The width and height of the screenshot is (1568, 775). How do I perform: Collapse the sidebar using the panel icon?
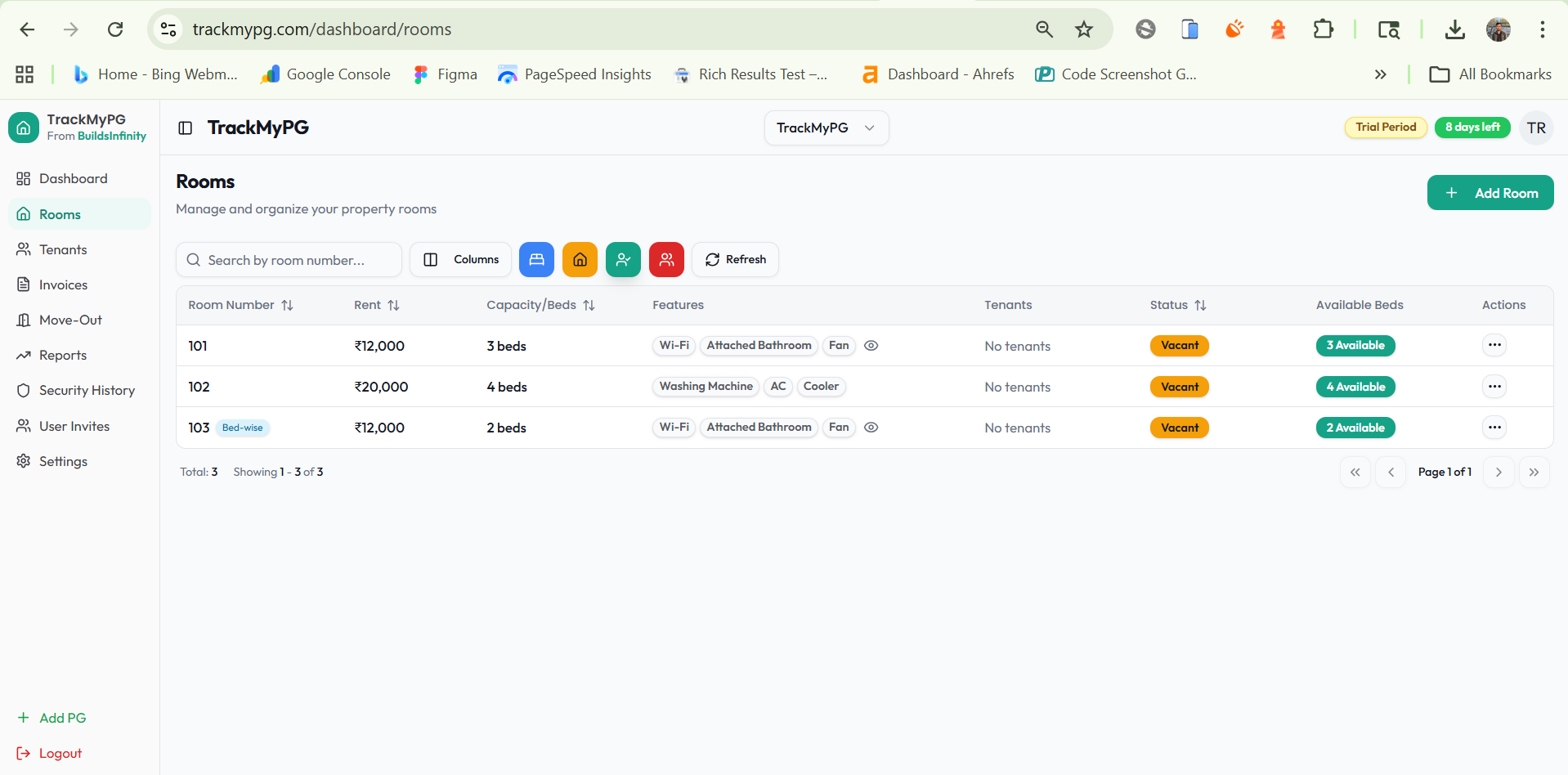point(185,128)
